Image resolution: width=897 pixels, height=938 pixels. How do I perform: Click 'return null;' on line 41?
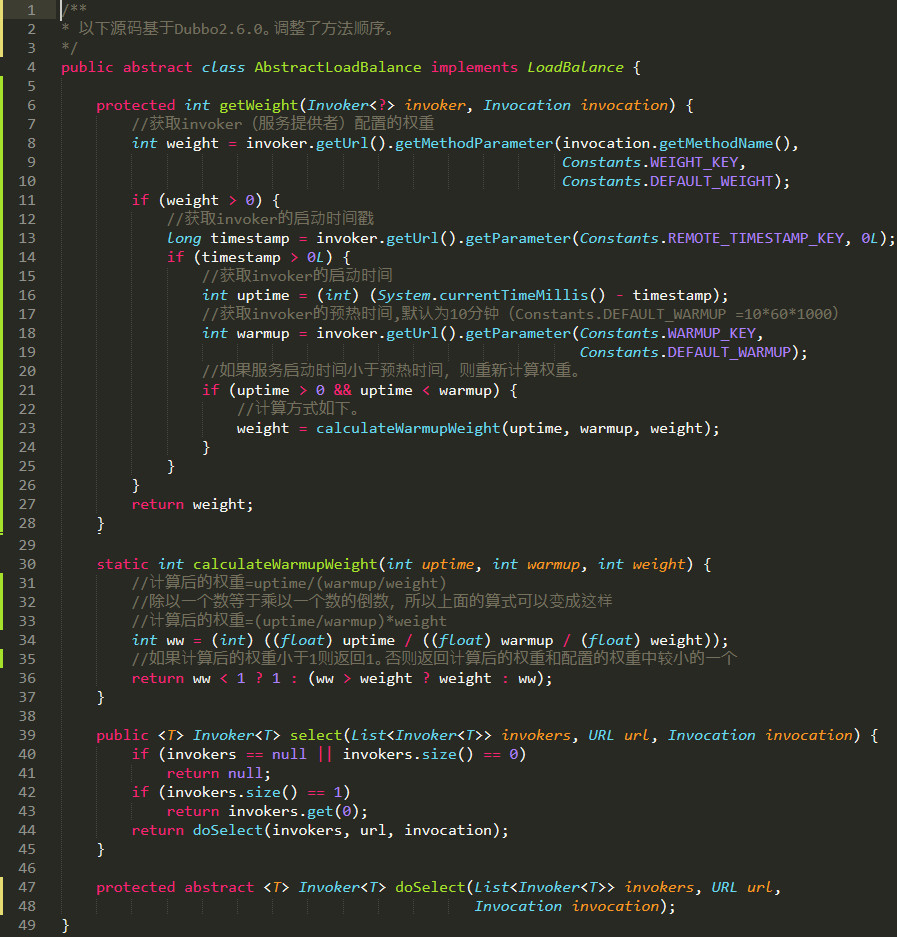coord(219,773)
